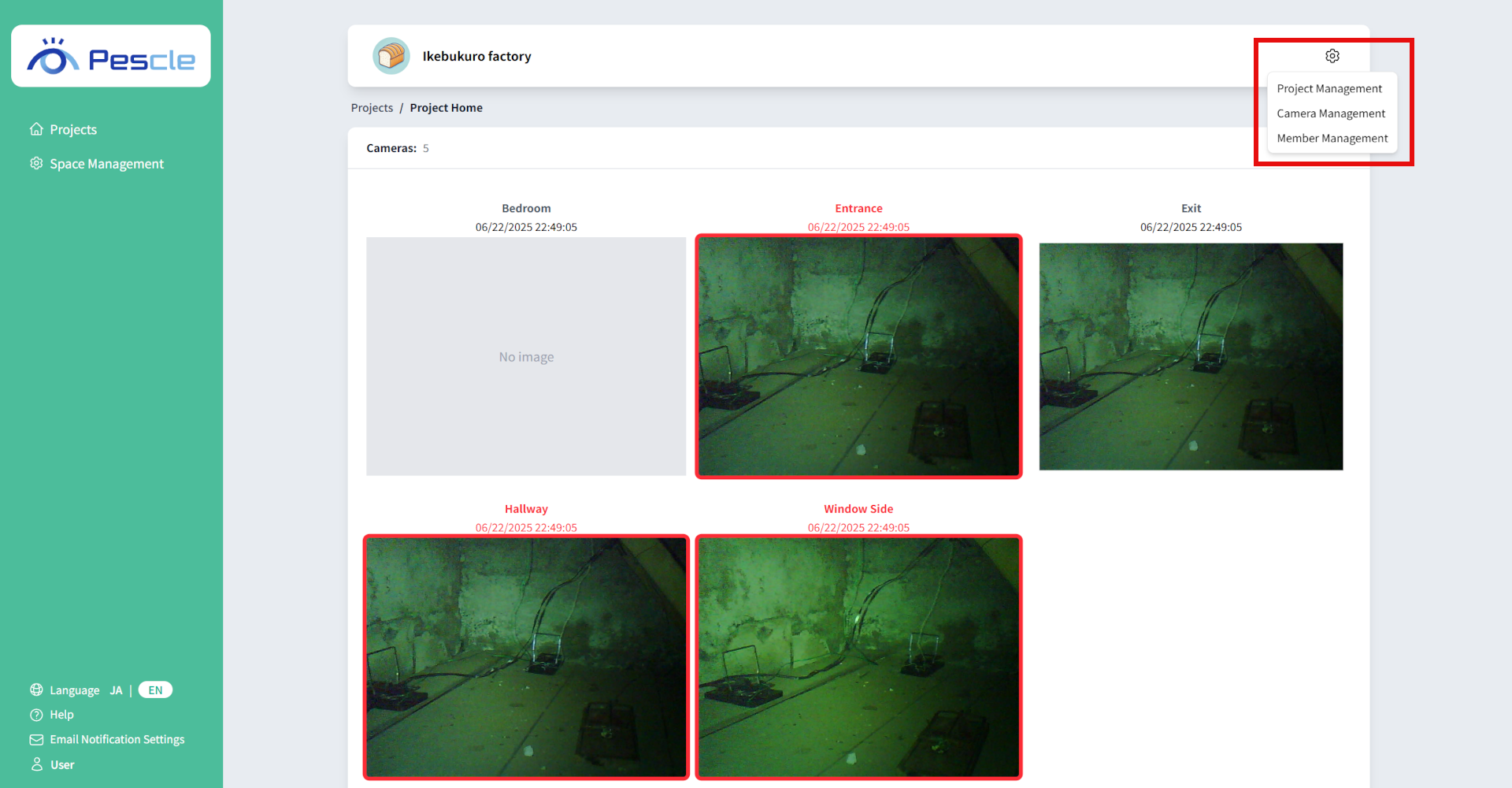The width and height of the screenshot is (1512, 788).
Task: Switch language to EN
Action: [x=155, y=690]
